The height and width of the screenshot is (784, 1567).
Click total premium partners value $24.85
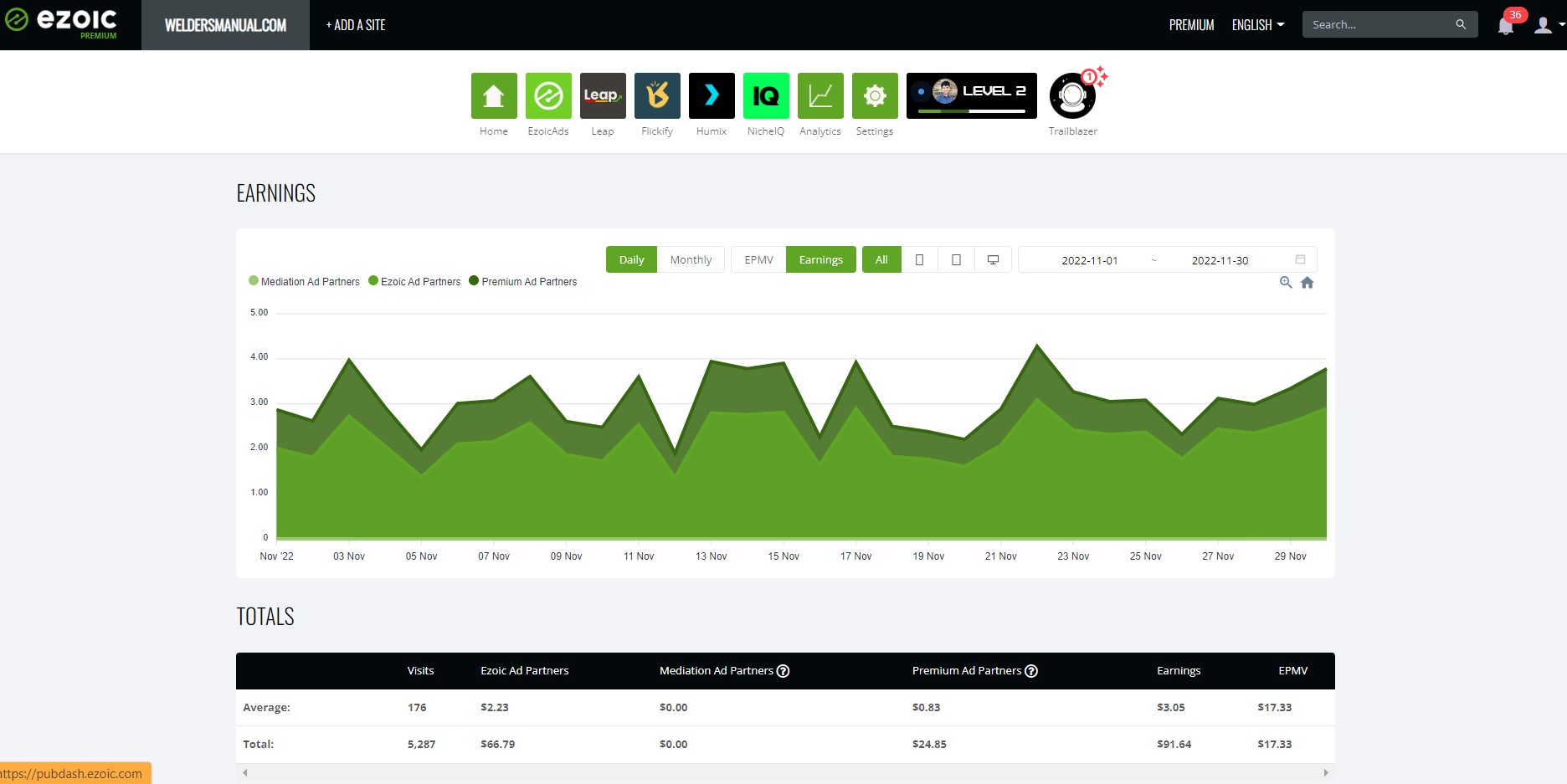pos(929,744)
